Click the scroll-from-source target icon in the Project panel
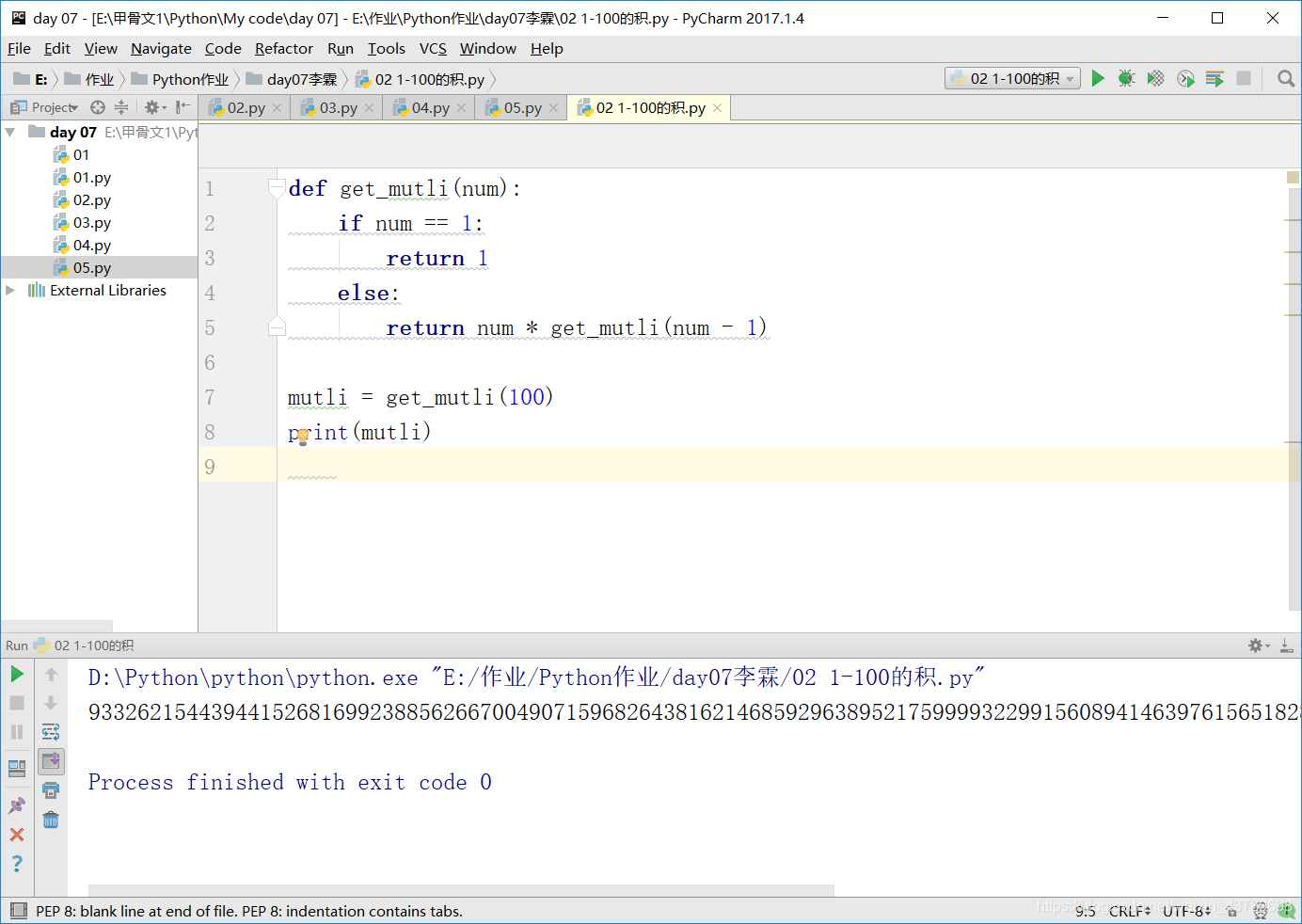1302x924 pixels. 98,107
